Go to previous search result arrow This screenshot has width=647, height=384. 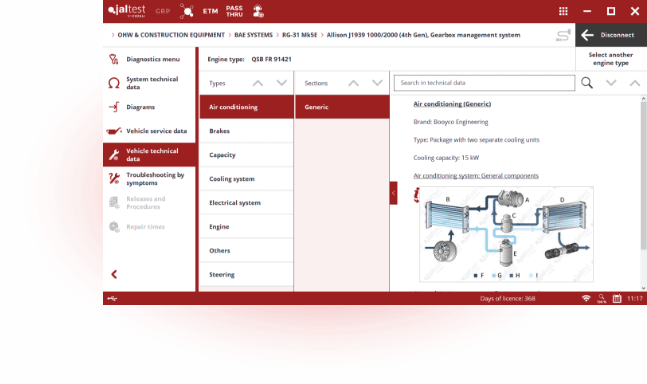(x=635, y=83)
